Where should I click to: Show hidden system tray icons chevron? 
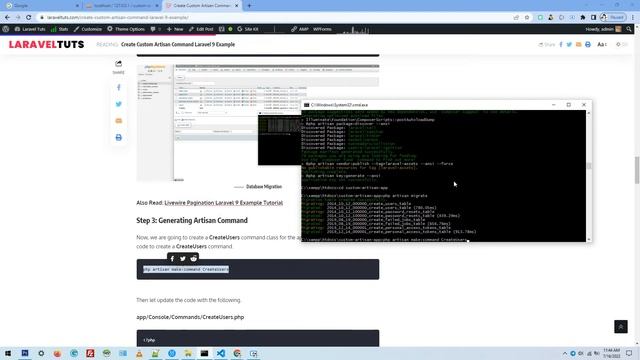coord(565,353)
